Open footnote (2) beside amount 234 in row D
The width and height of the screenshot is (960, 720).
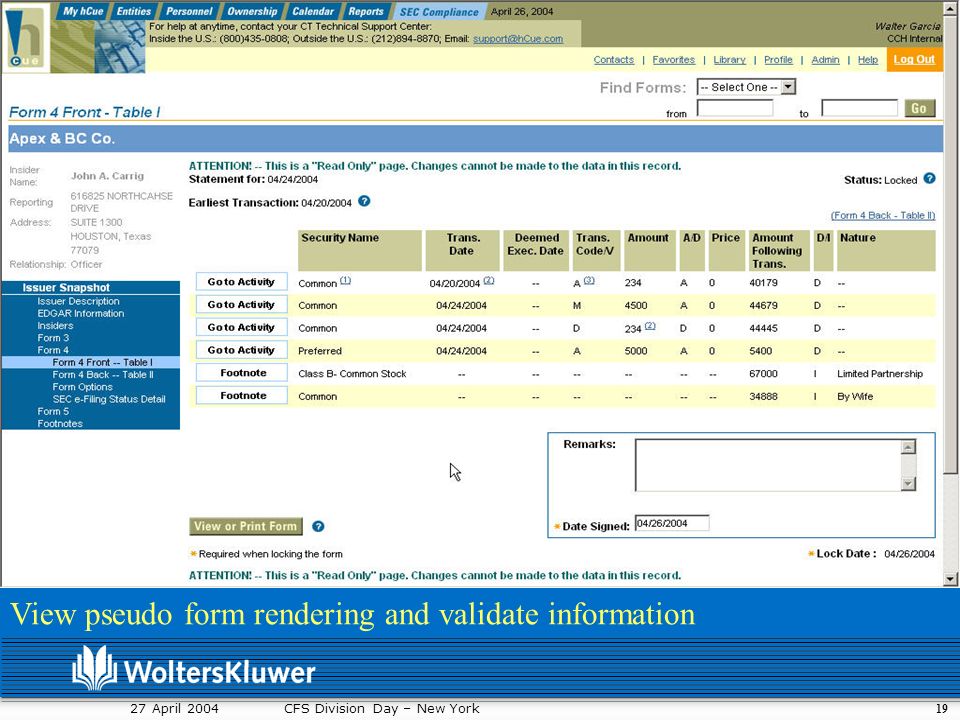pyautogui.click(x=650, y=326)
